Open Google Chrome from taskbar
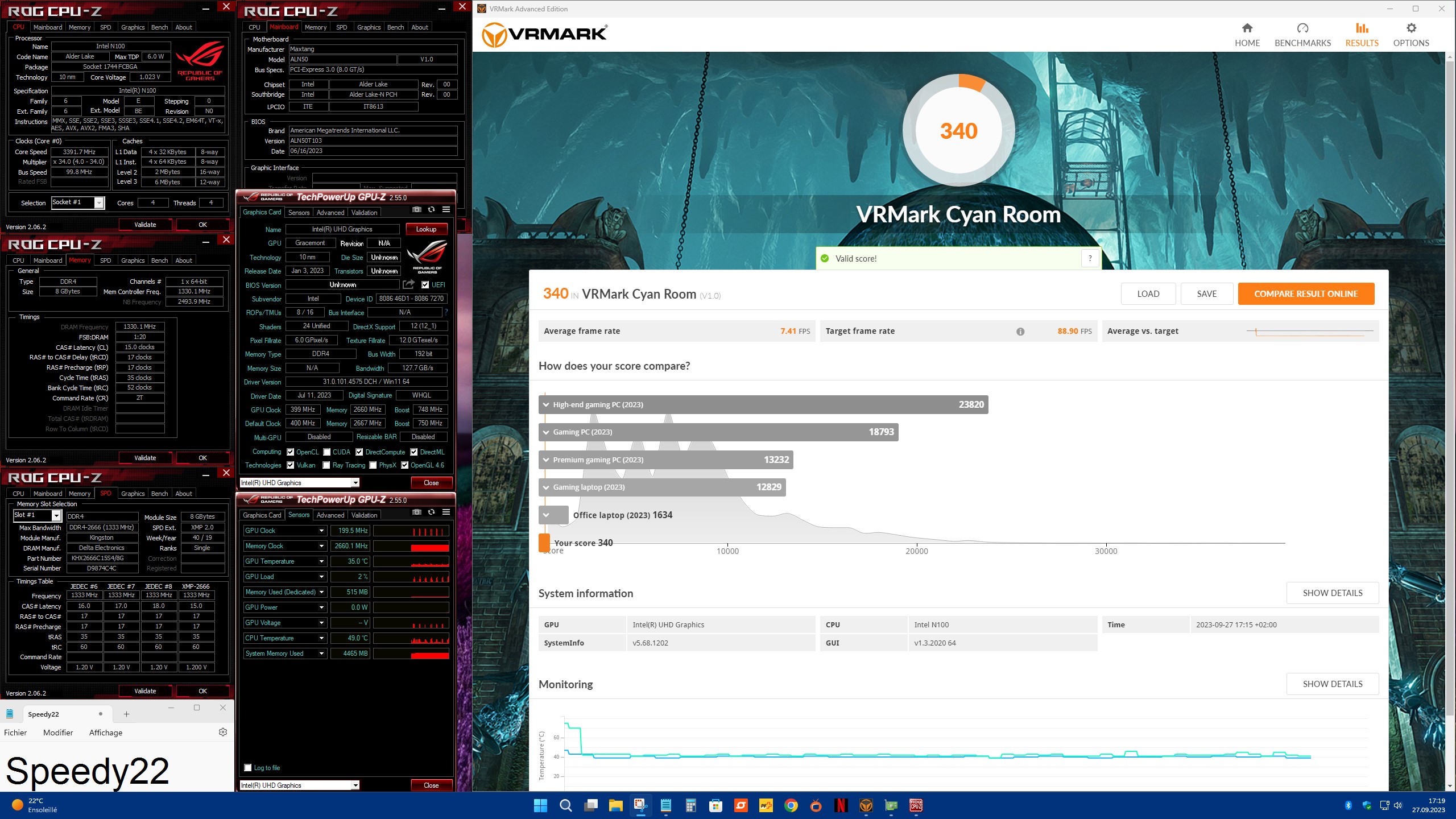This screenshot has height=819, width=1456. pyautogui.click(x=791, y=805)
